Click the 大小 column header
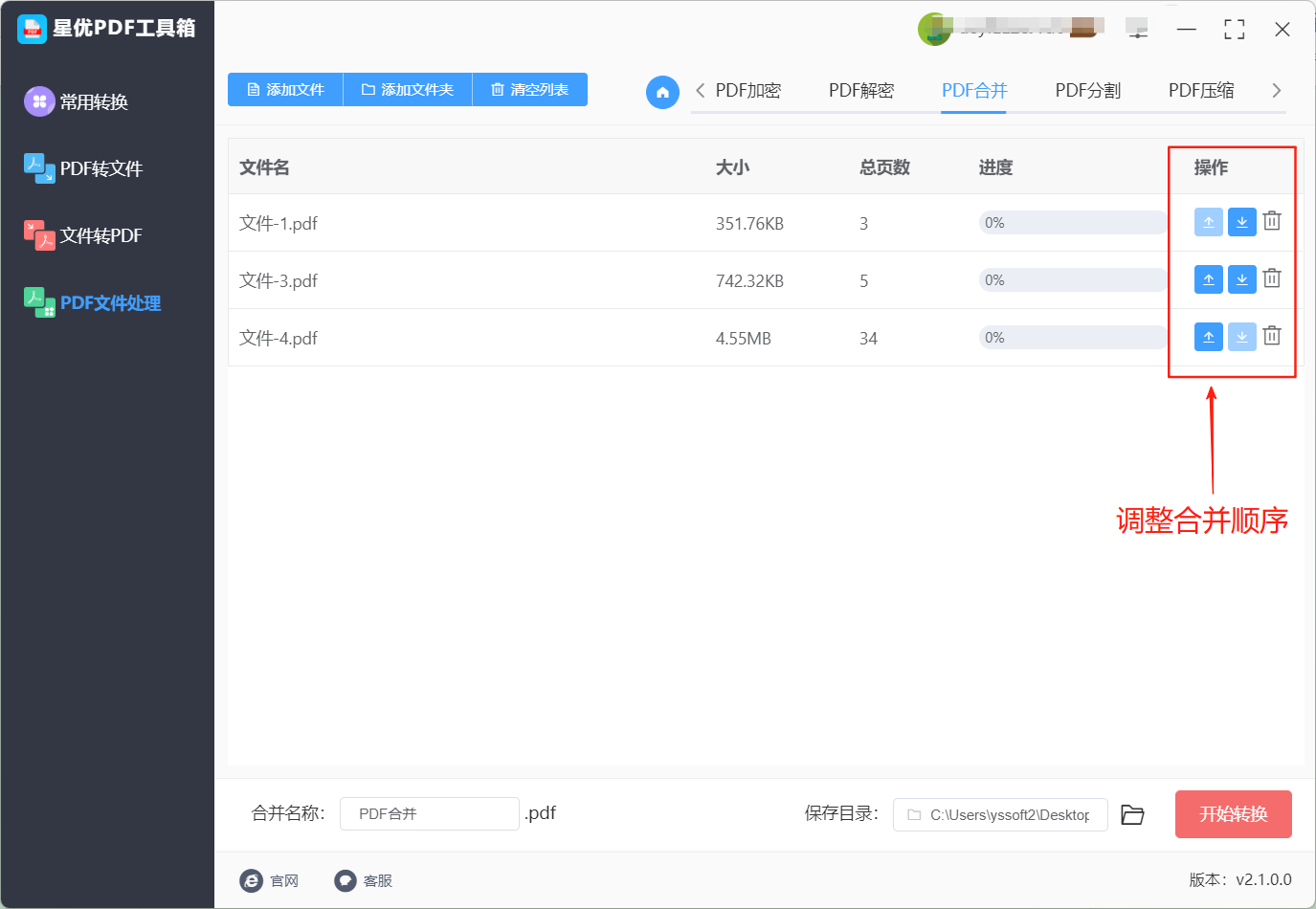The width and height of the screenshot is (1316, 909). [732, 167]
